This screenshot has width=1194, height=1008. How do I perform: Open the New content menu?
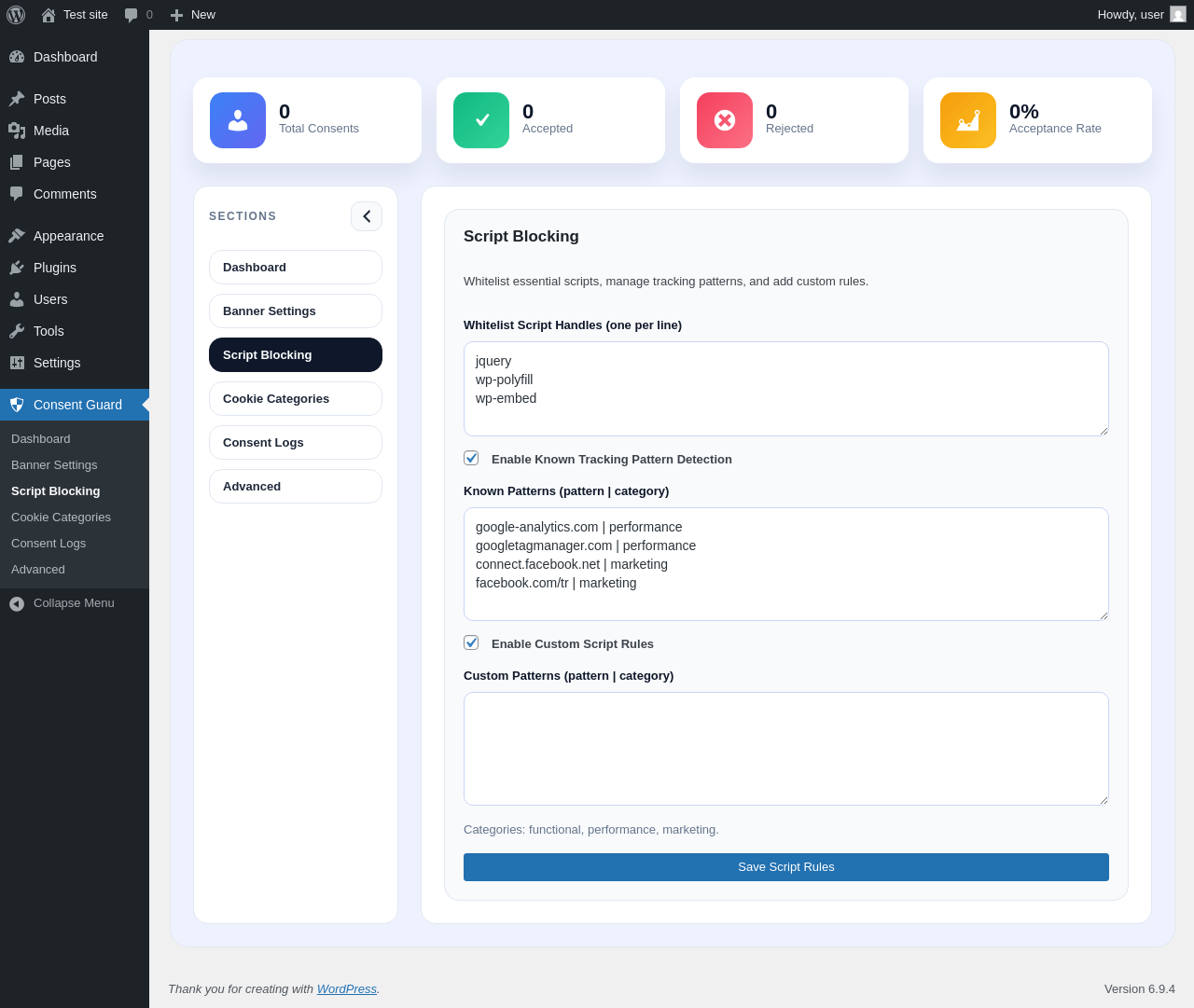[x=193, y=15]
